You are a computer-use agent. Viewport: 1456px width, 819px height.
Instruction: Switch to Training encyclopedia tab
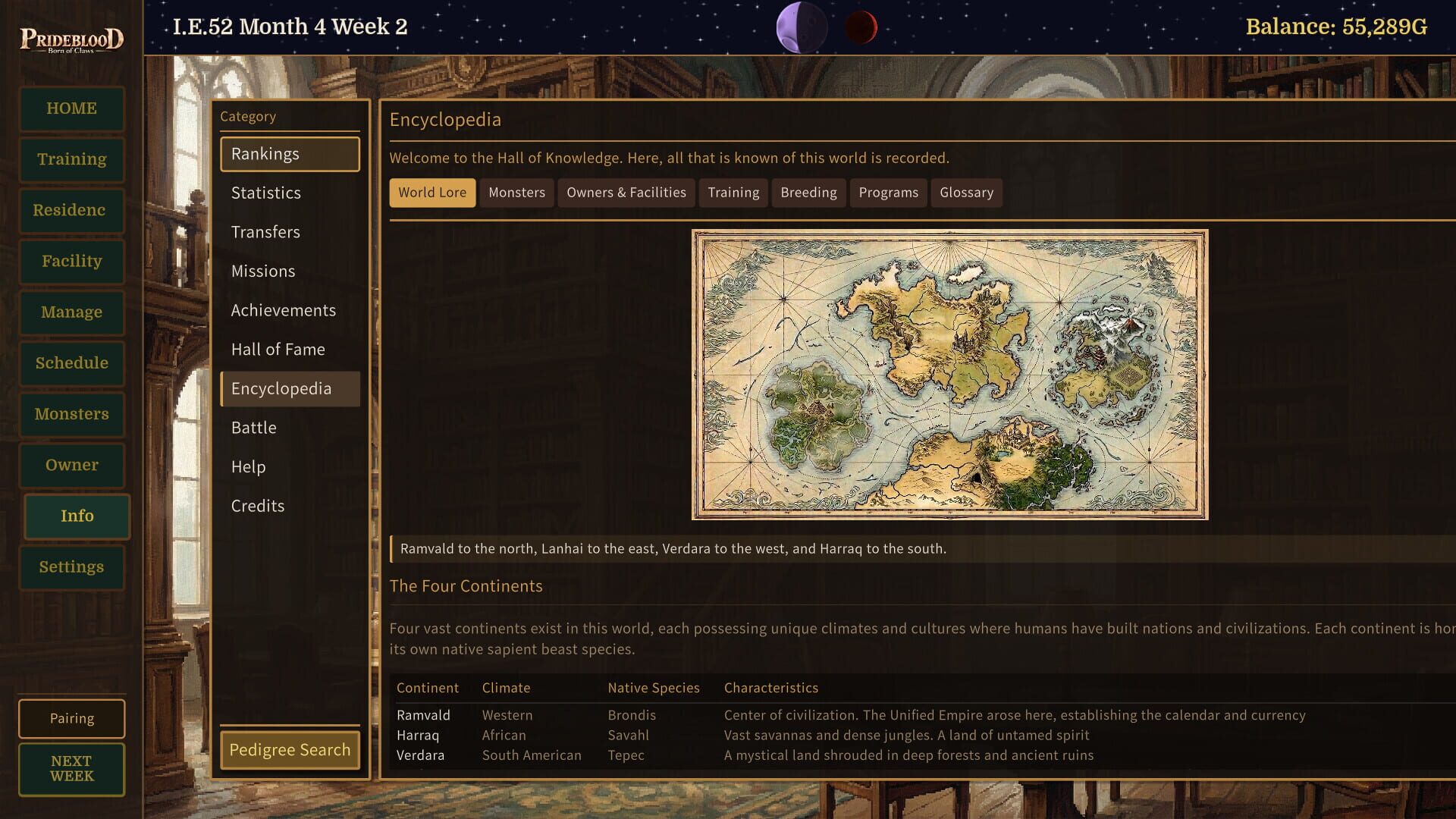click(733, 193)
